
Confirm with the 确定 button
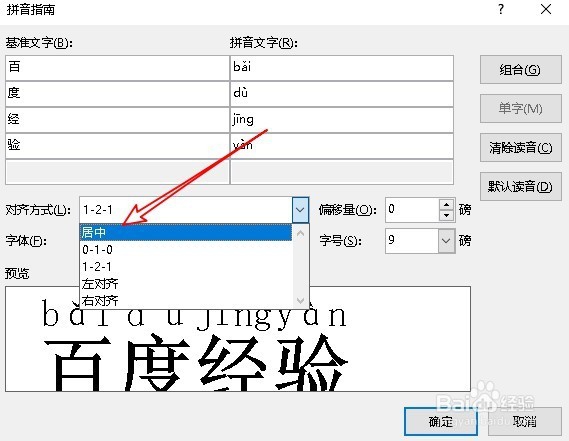[441, 421]
